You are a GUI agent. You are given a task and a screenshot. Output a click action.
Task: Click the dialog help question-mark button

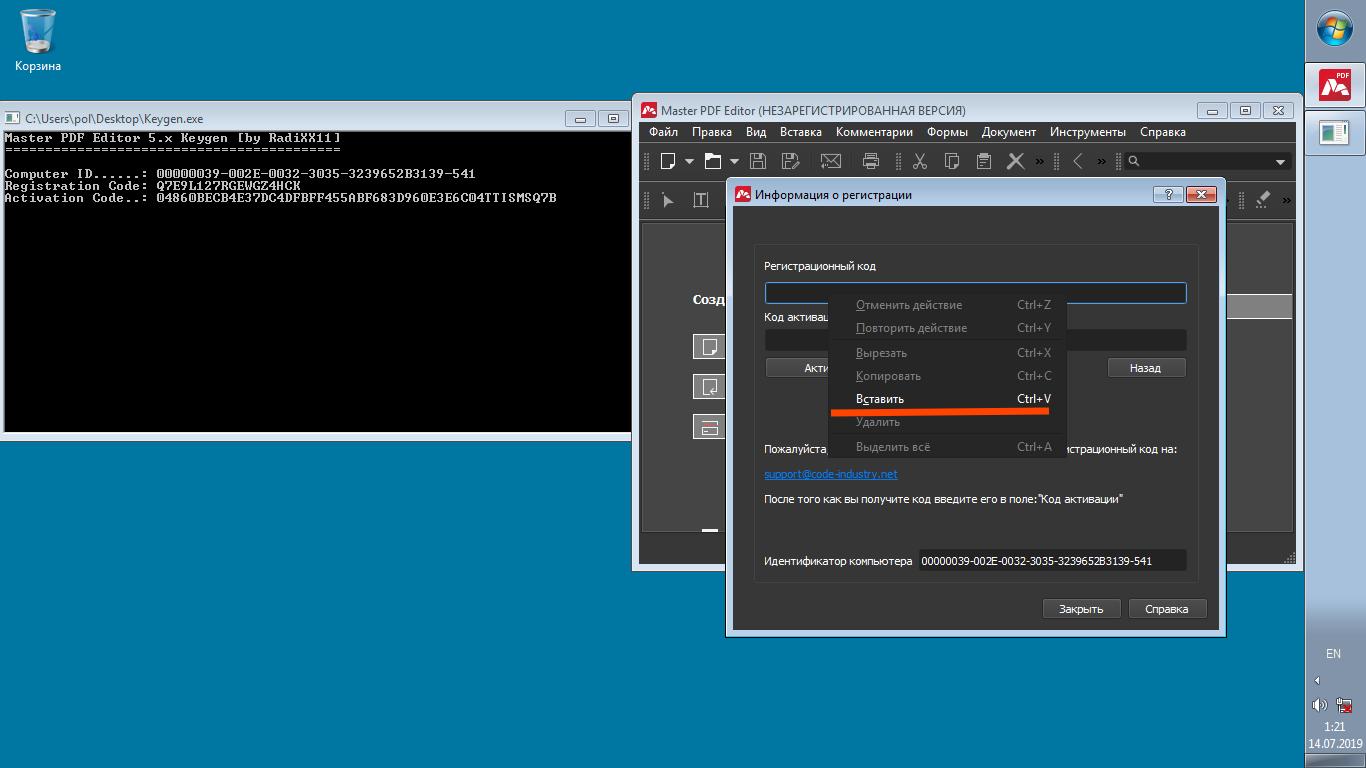click(x=1168, y=195)
